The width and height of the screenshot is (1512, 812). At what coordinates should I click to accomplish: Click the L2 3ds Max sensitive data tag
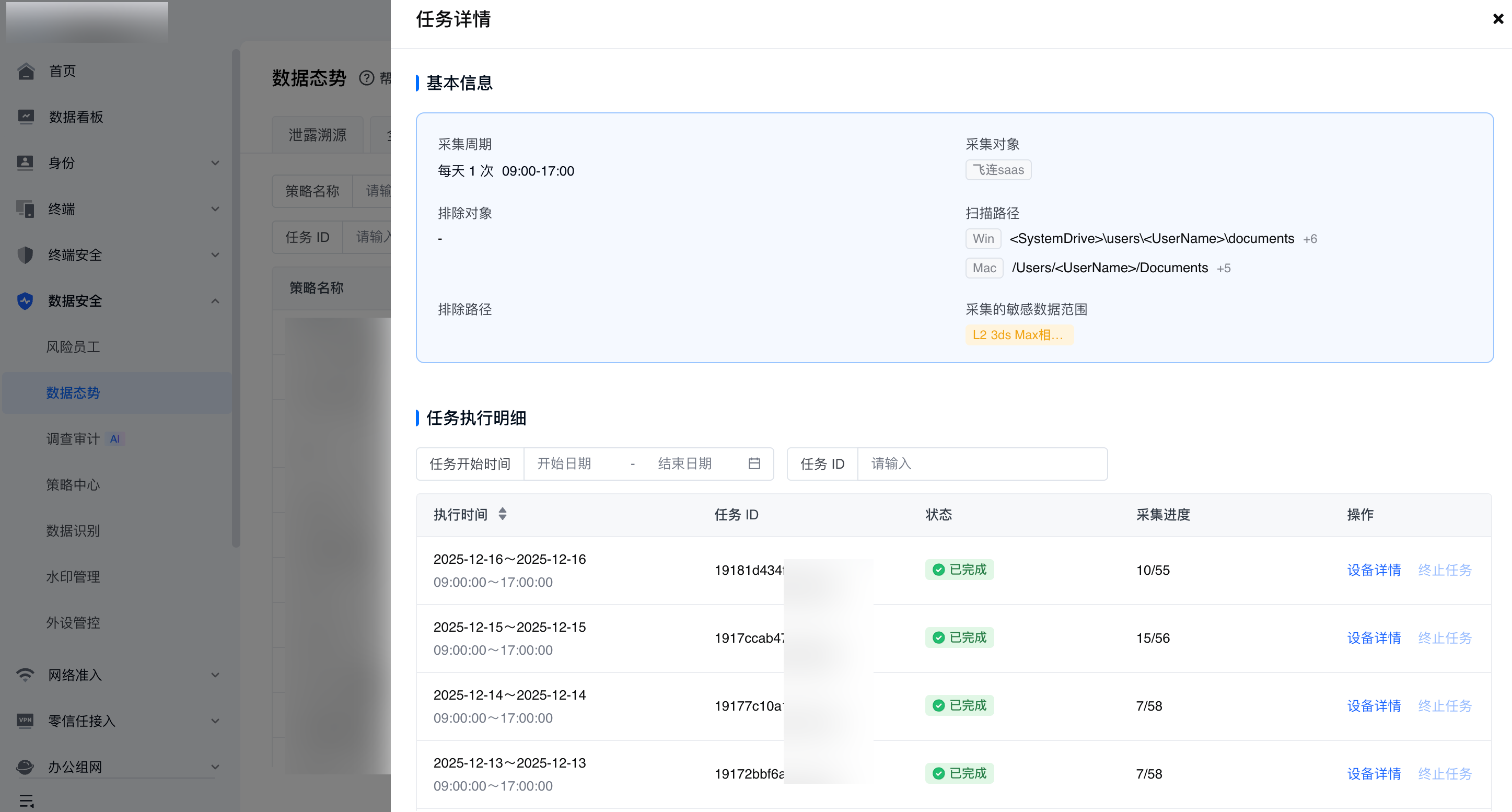(x=1019, y=334)
